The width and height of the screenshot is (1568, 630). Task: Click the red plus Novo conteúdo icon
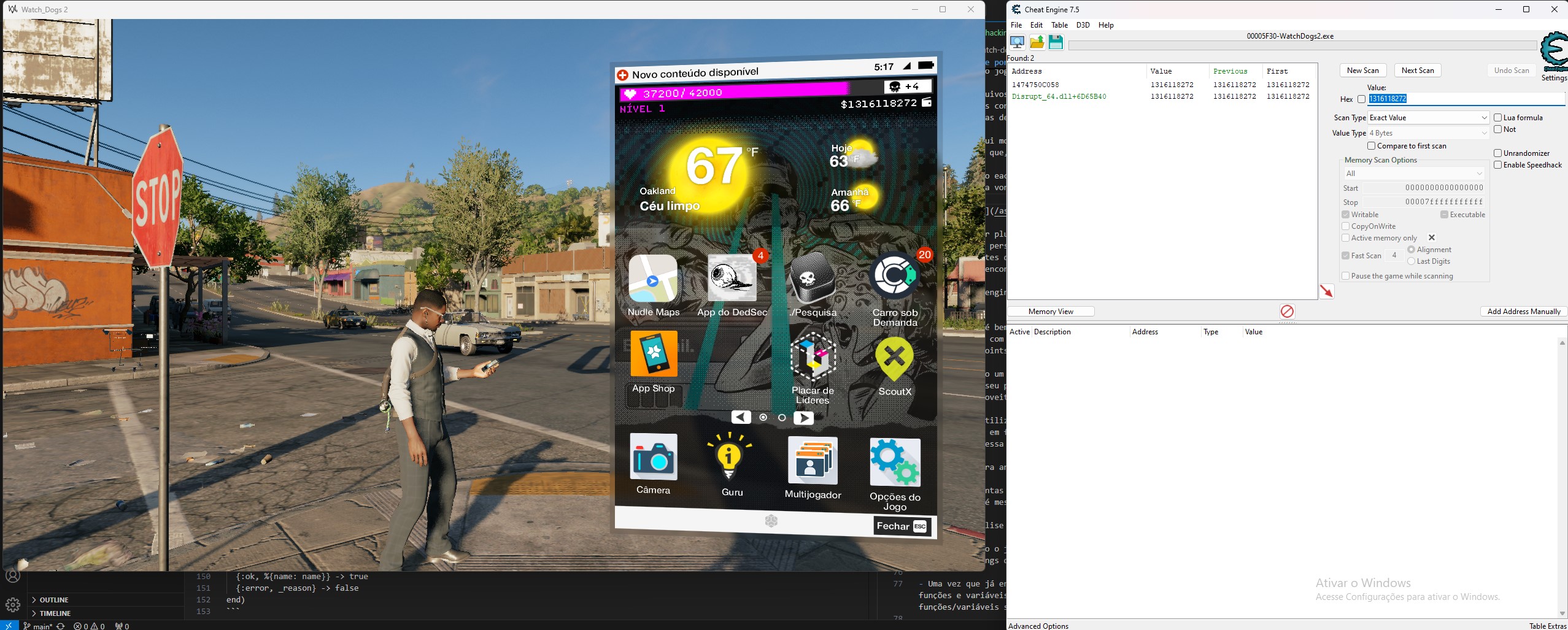[x=622, y=75]
